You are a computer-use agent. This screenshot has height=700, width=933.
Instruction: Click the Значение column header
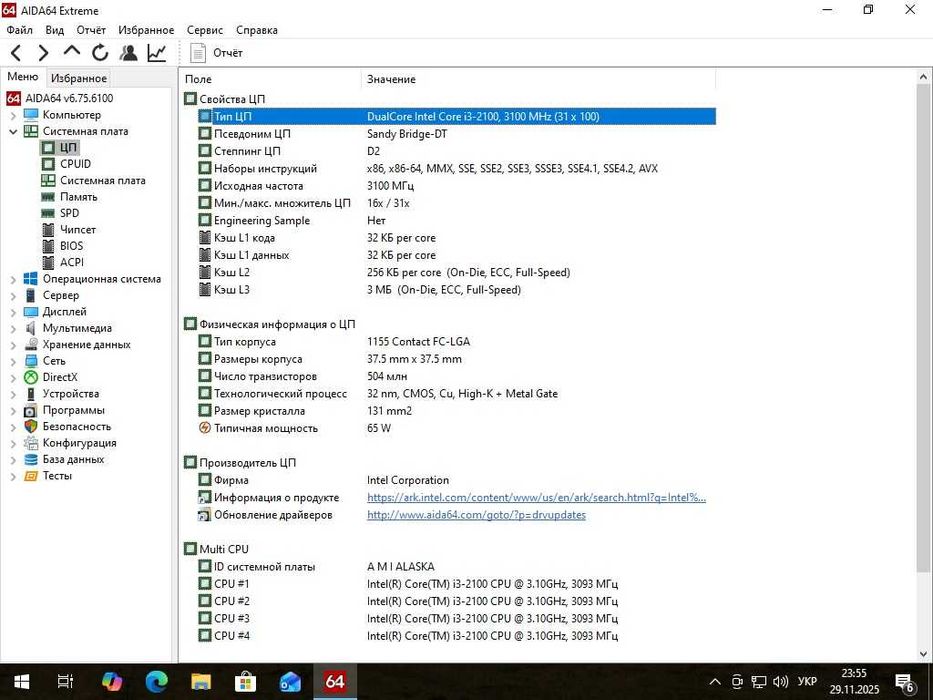click(x=538, y=79)
